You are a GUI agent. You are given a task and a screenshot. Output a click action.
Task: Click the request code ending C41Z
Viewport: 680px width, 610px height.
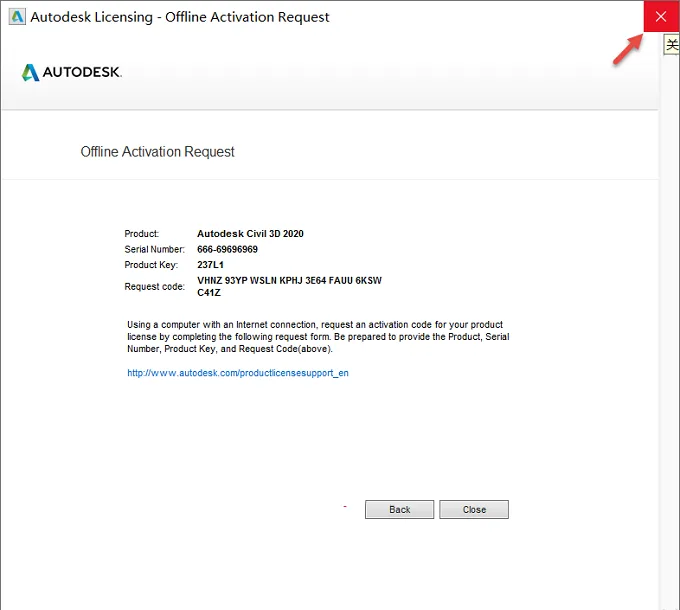pyautogui.click(x=209, y=293)
